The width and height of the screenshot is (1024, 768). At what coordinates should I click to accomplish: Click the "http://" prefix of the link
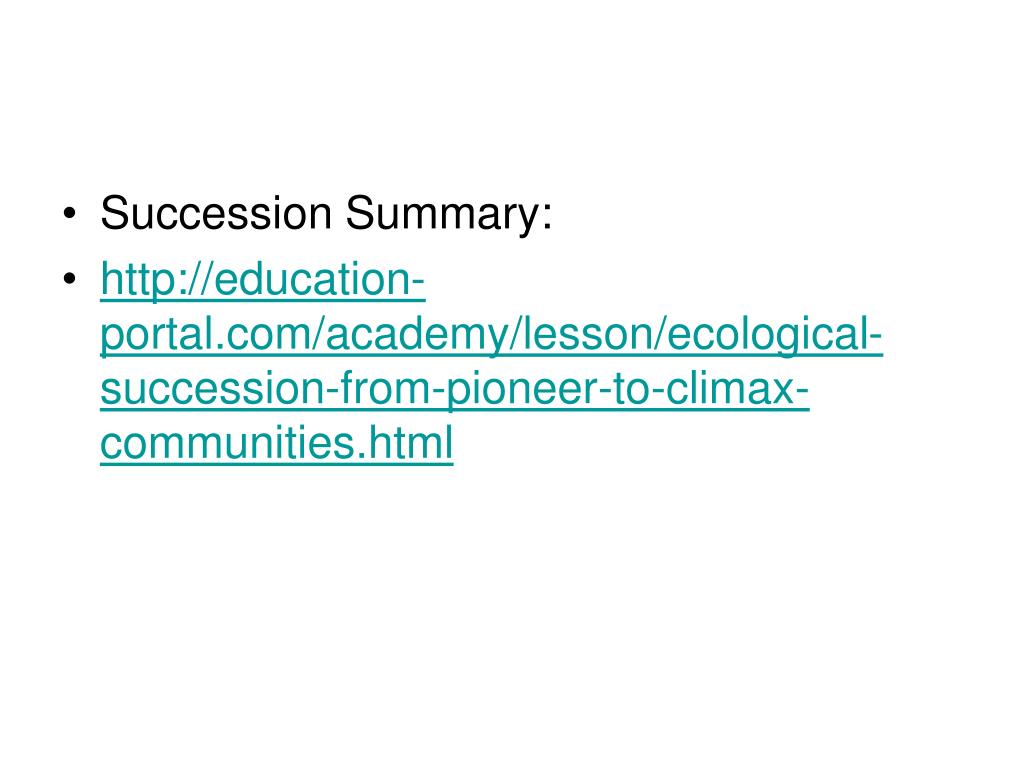[x=156, y=281]
